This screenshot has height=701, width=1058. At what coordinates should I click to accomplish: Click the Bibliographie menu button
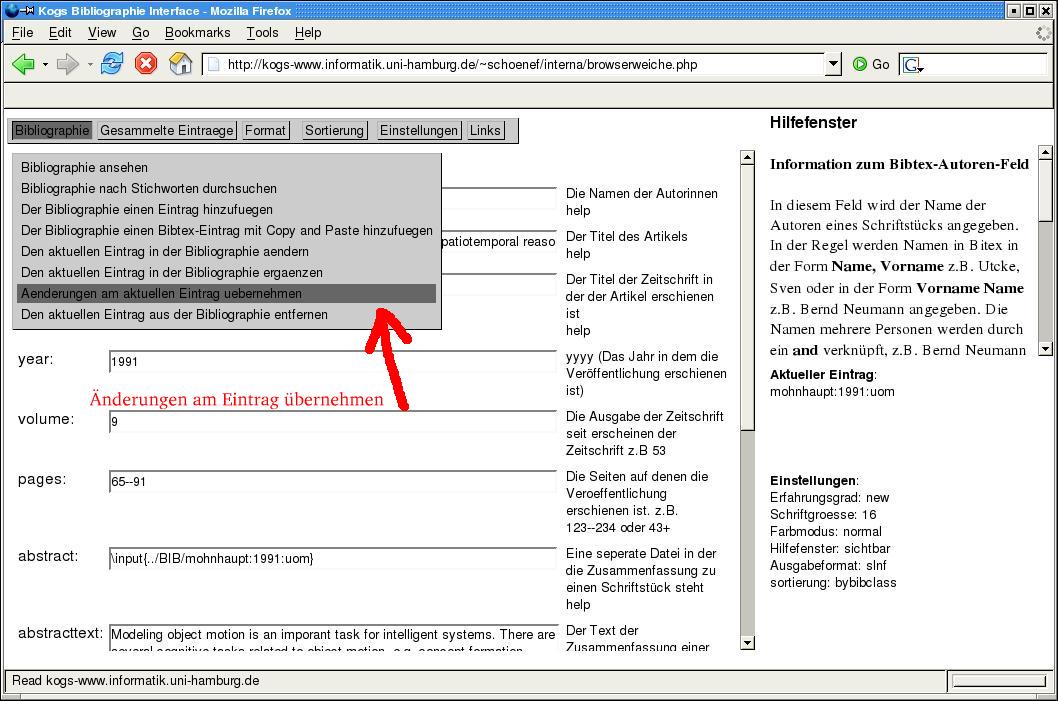tap(52, 130)
